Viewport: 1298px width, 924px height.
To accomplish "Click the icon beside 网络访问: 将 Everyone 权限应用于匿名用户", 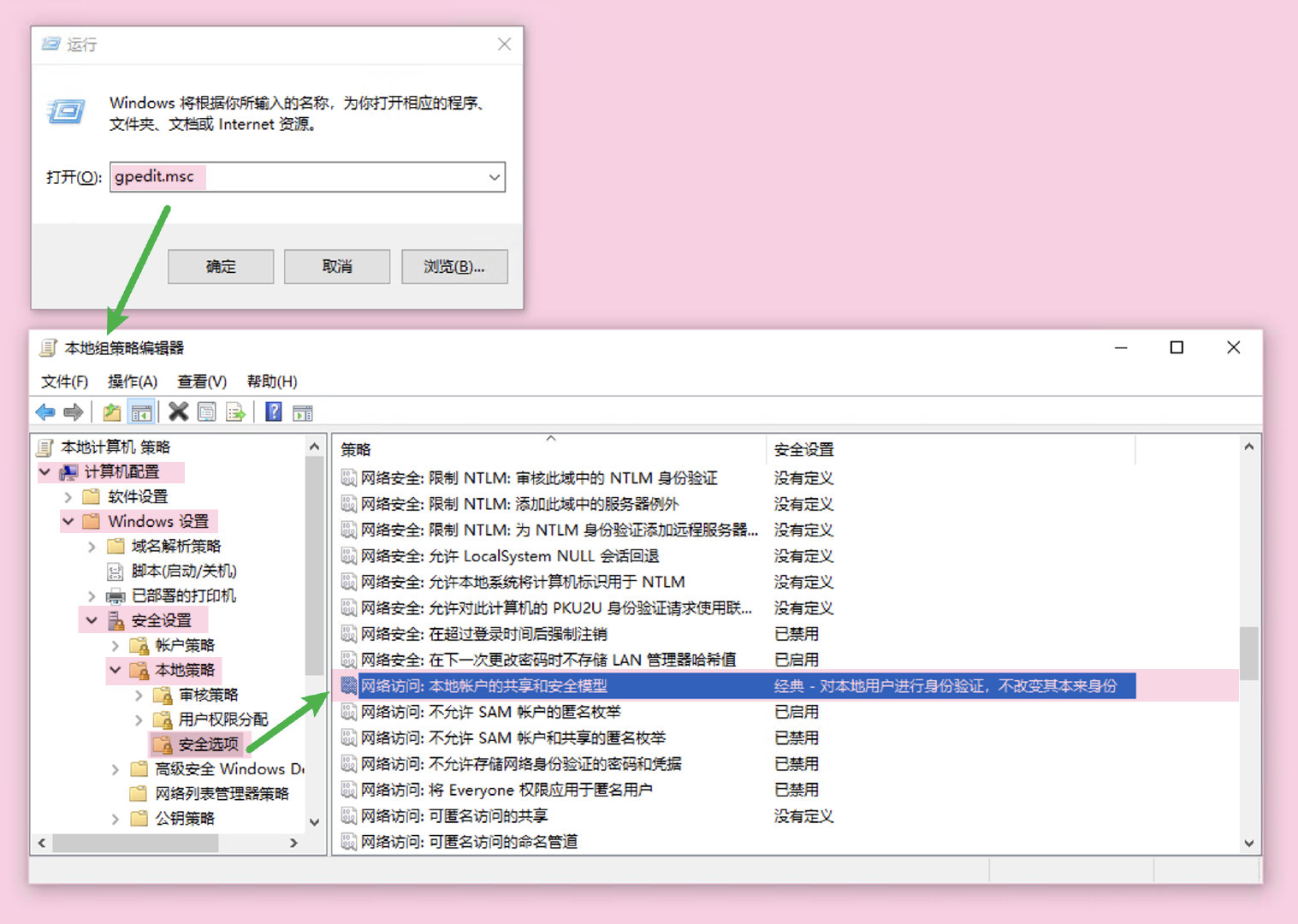I will pyautogui.click(x=348, y=790).
